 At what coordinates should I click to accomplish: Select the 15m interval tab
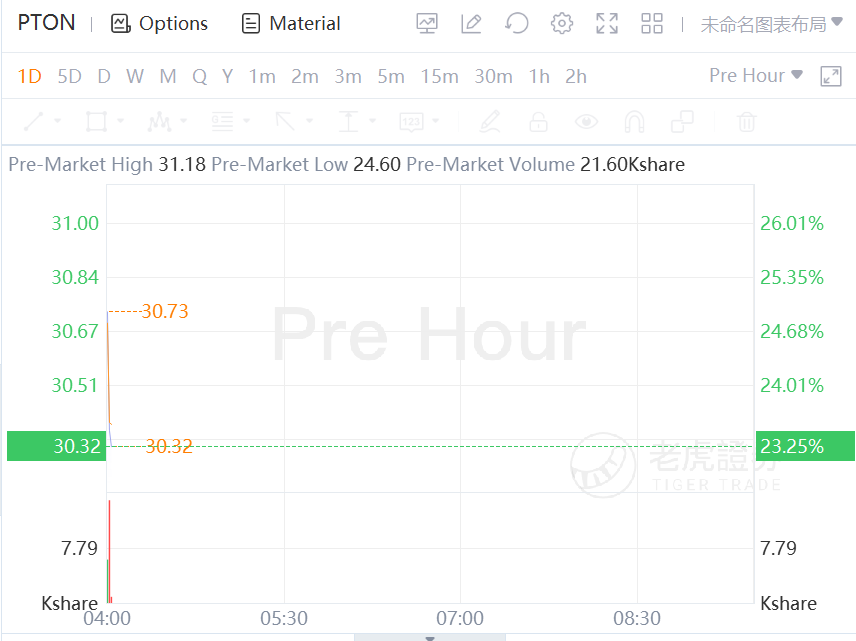439,76
